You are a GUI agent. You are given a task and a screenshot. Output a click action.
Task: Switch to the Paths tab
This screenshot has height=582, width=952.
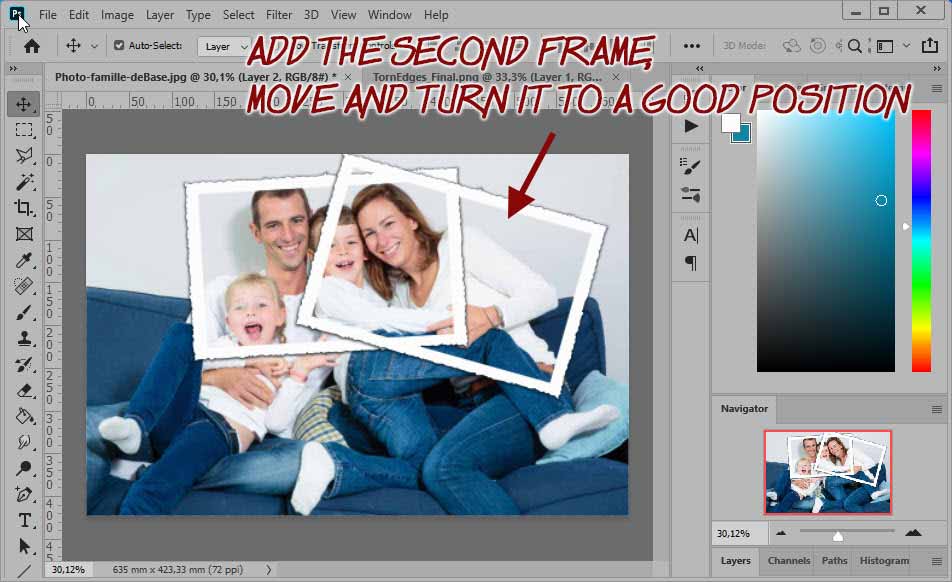pos(834,561)
